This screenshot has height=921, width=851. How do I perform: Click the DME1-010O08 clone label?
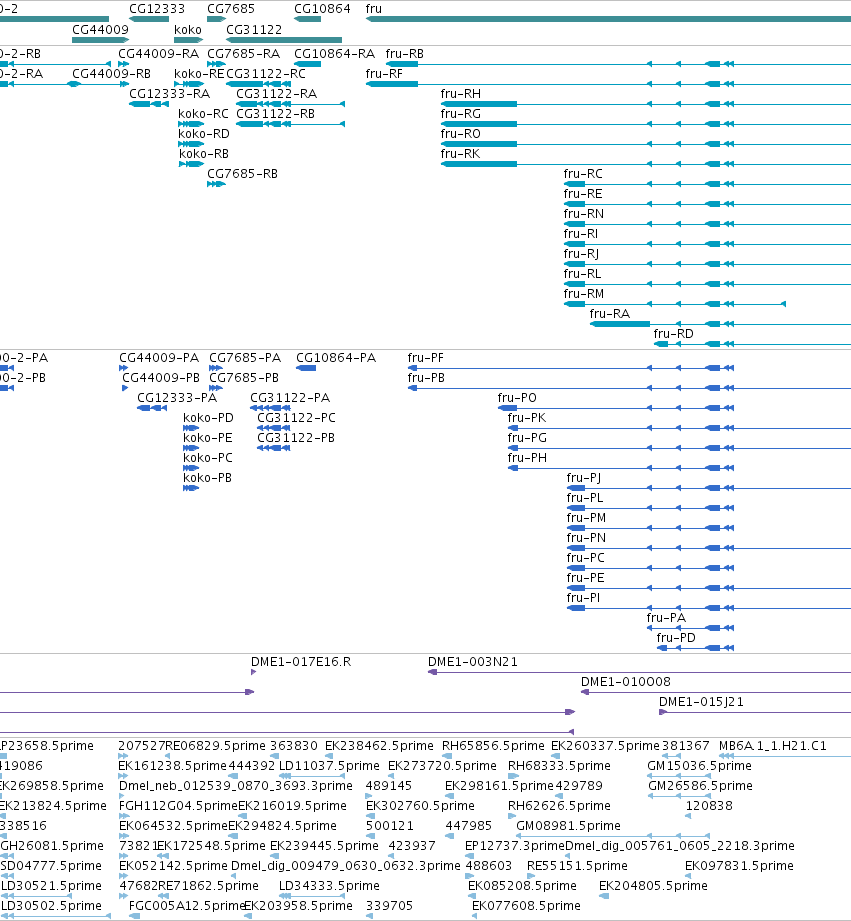pos(625,681)
